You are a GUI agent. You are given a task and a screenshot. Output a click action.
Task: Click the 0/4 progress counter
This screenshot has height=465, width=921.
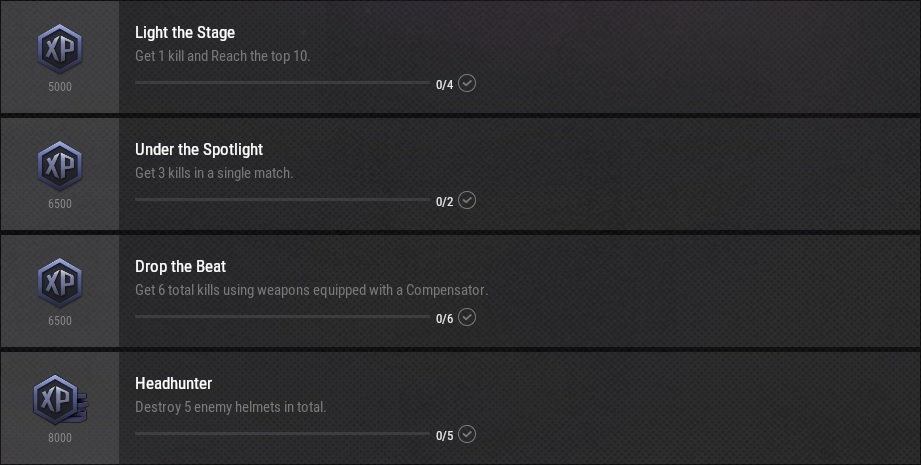click(x=444, y=85)
